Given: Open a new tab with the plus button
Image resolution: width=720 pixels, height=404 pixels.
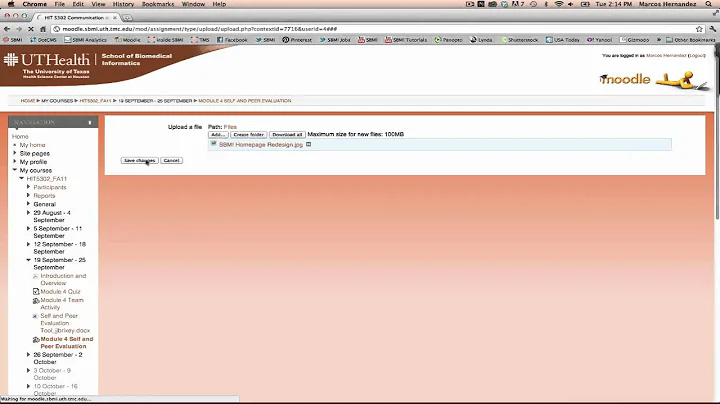Looking at the screenshot, I should pos(127,18).
